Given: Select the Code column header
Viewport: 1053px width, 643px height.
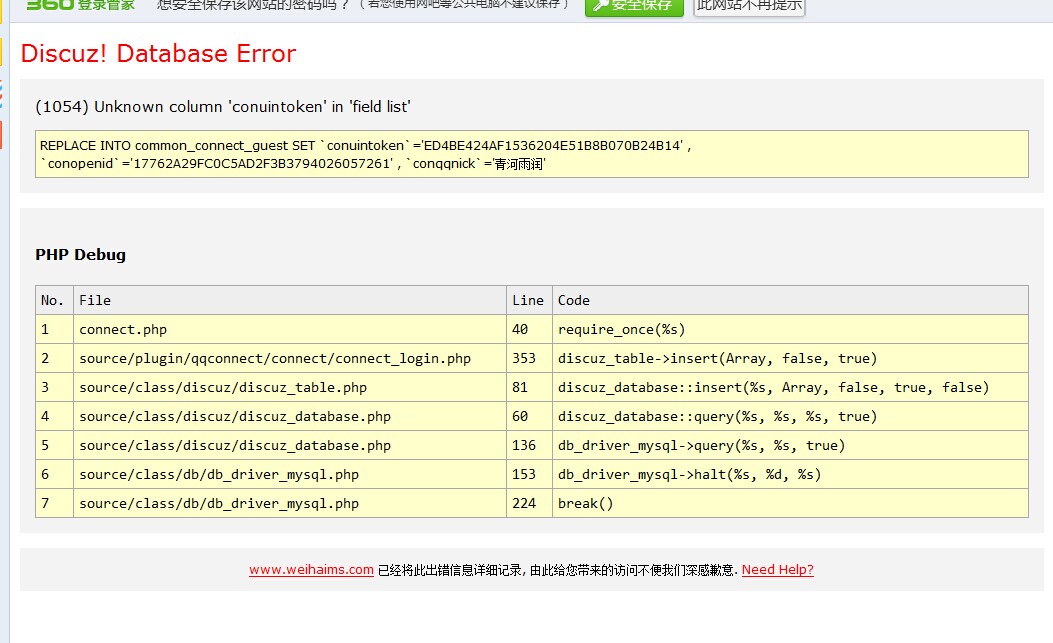Looking at the screenshot, I should pos(574,300).
